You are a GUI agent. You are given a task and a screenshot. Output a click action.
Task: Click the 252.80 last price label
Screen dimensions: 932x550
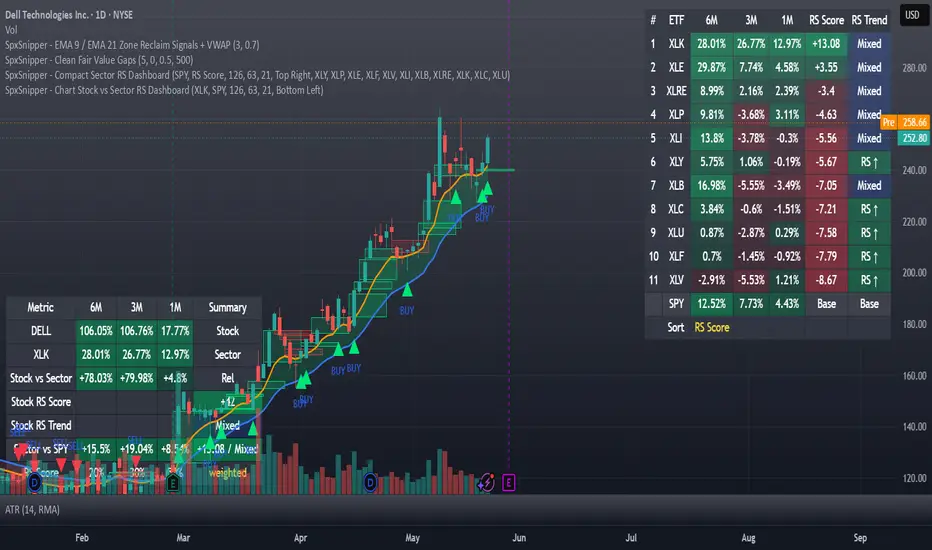pyautogui.click(x=914, y=138)
